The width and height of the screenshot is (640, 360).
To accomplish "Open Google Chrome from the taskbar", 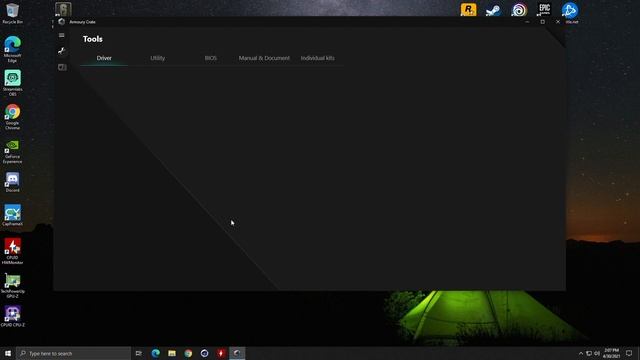I will 188,353.
